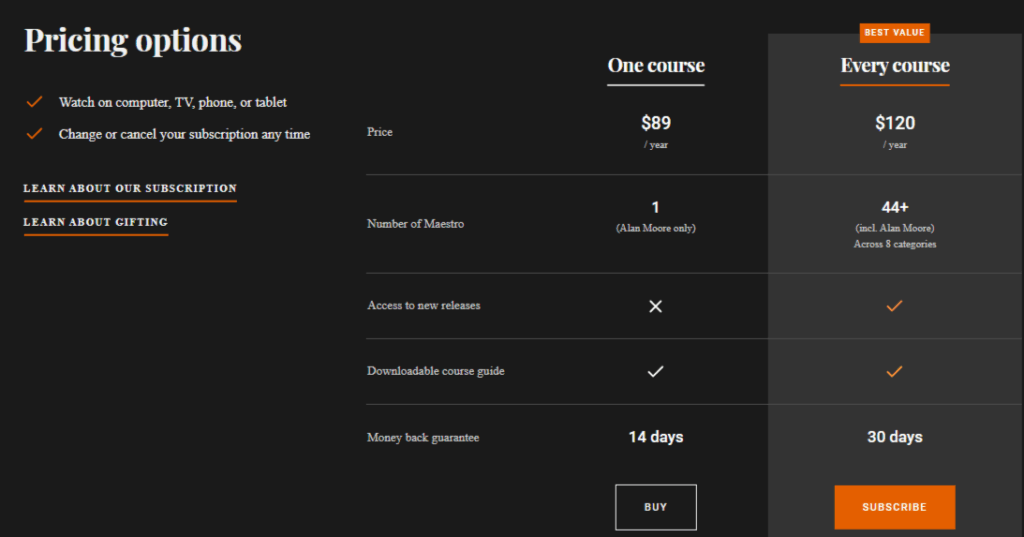The image size is (1024, 537).
Task: Click checkmark beside Watch on computer, TV text
Action: coord(35,102)
